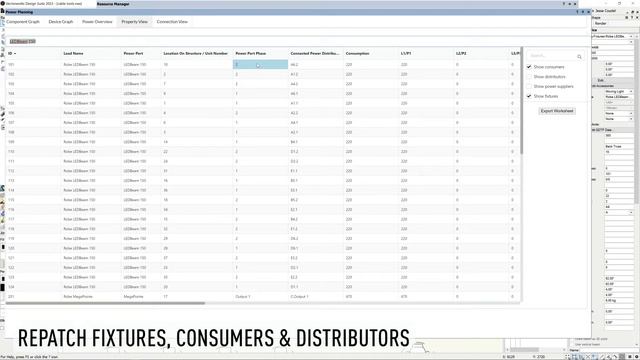Click the Power Port Phase cell of row 102
Viewport: 640px width, 360px height.
[260, 74]
